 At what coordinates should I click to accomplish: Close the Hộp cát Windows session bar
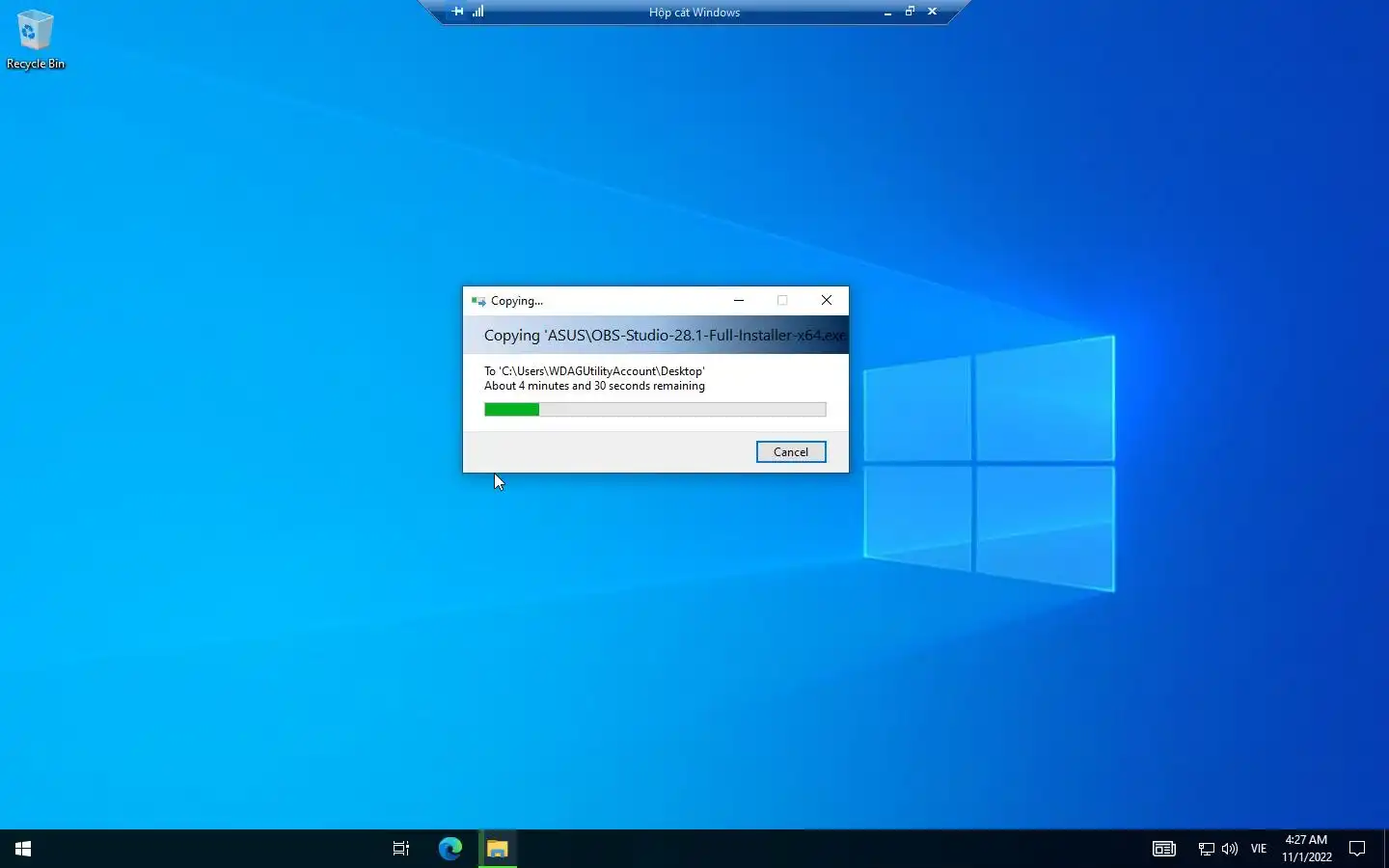[x=932, y=12]
